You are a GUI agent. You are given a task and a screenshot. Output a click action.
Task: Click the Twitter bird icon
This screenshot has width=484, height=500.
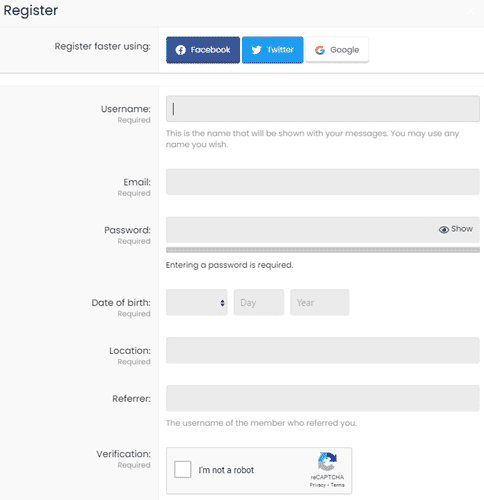point(256,50)
